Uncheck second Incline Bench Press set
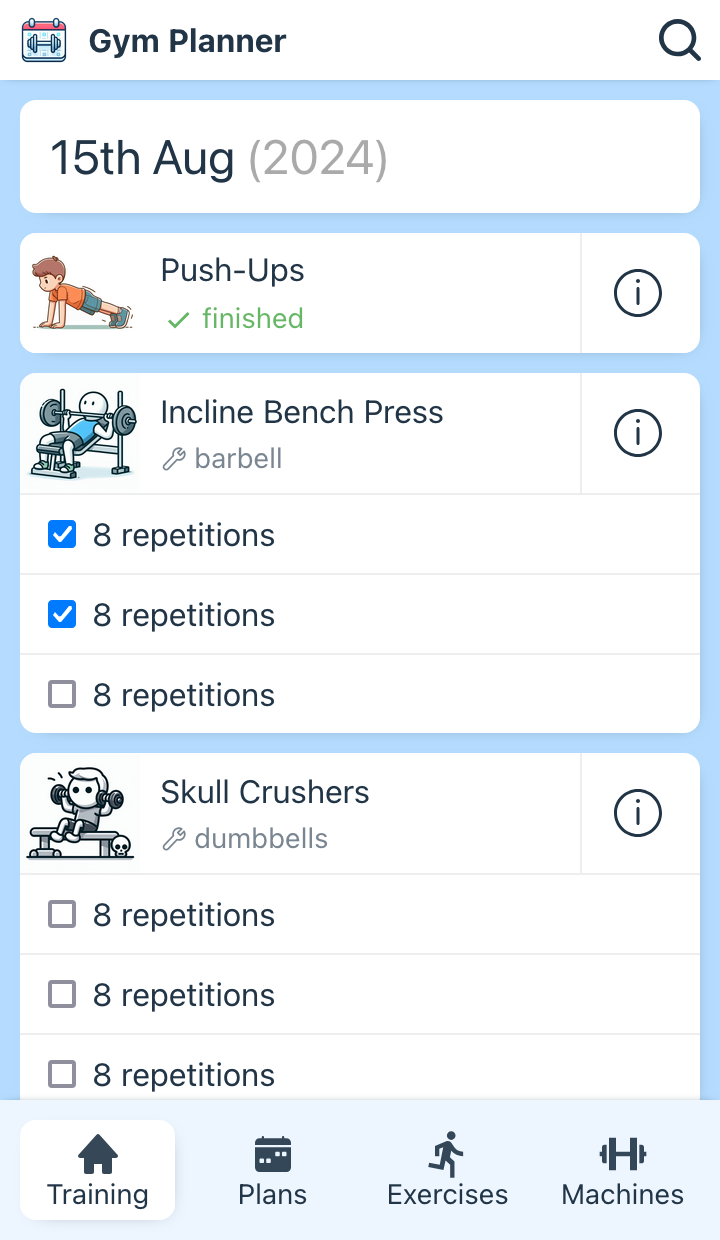This screenshot has height=1240, width=720. (x=62, y=615)
